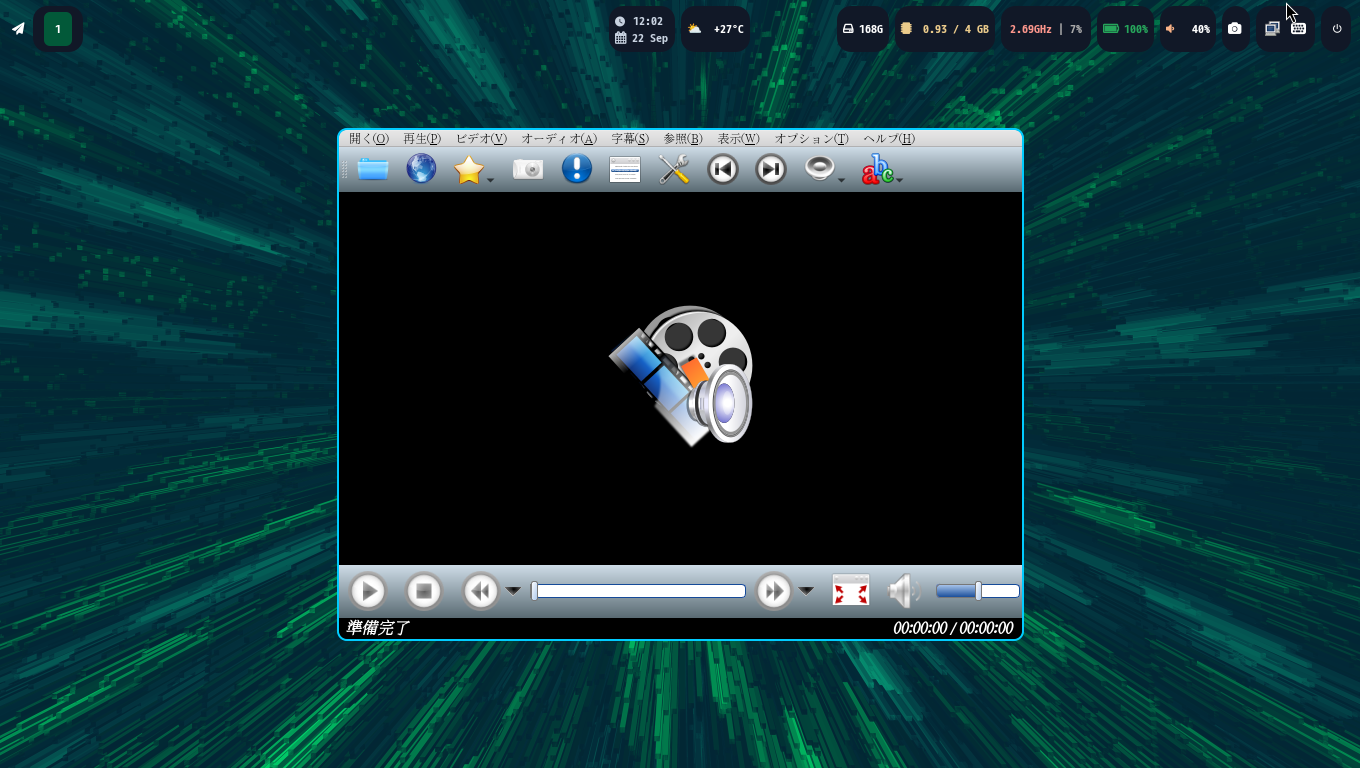Click the 100% battery indicator
Viewport: 1360px width, 768px height.
click(x=1125, y=29)
